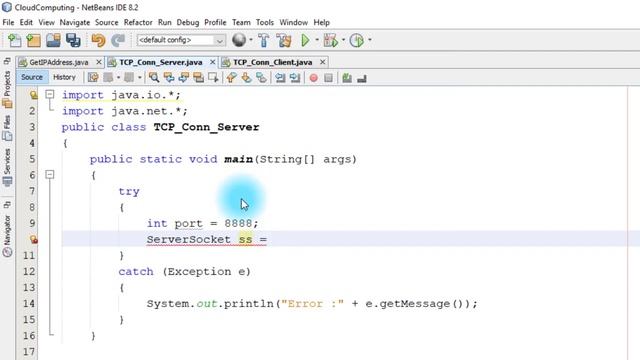The height and width of the screenshot is (360, 640).
Task: Open the Projects side panel
Action: 7,89
